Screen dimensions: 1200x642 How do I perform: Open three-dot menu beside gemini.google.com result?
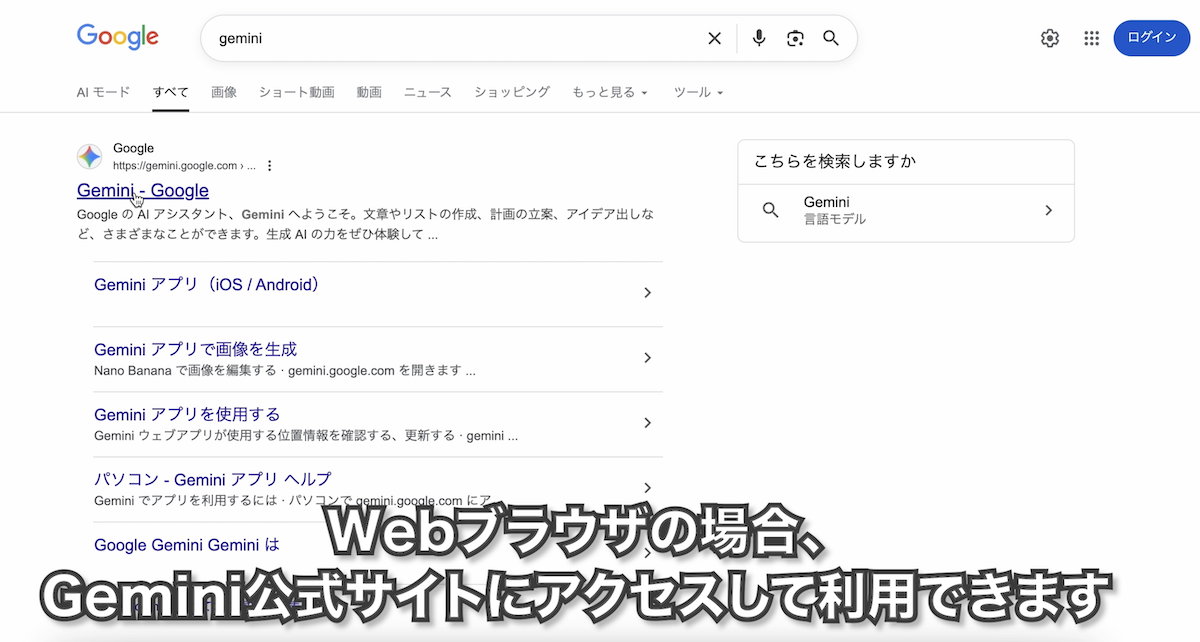[x=269, y=166]
